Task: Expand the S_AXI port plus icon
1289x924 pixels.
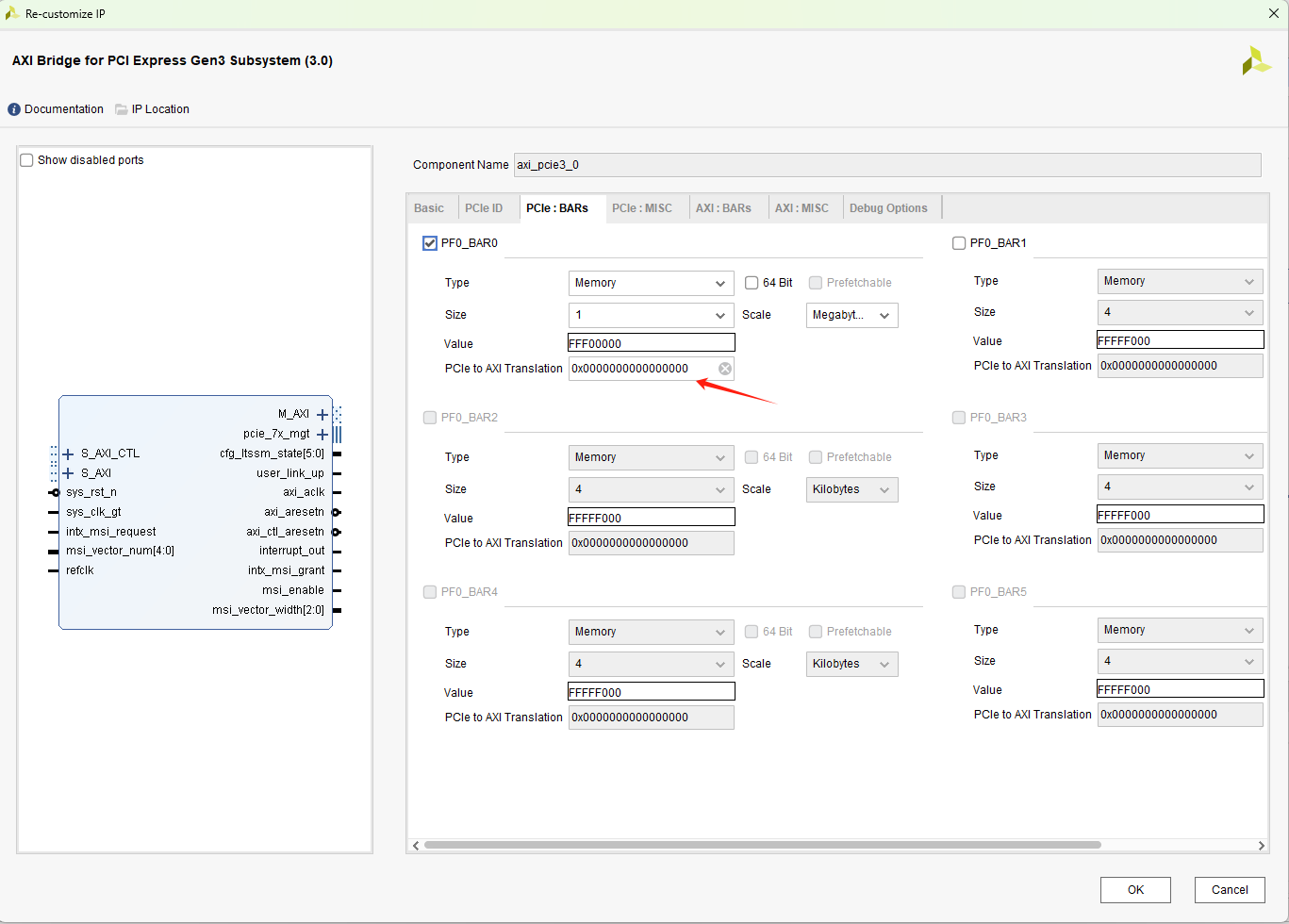Action: pos(68,473)
